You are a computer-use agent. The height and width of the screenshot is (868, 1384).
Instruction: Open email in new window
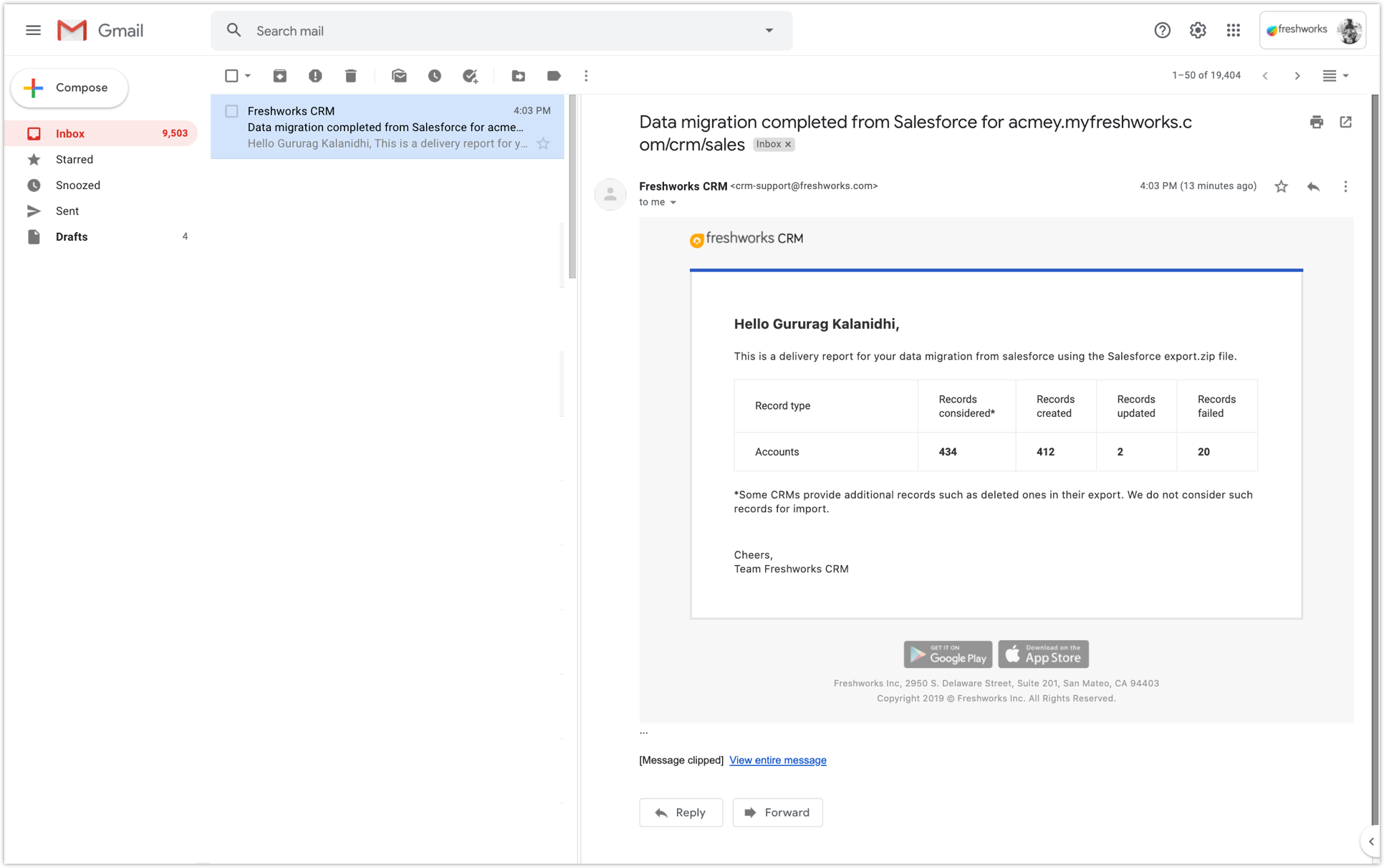[1346, 122]
